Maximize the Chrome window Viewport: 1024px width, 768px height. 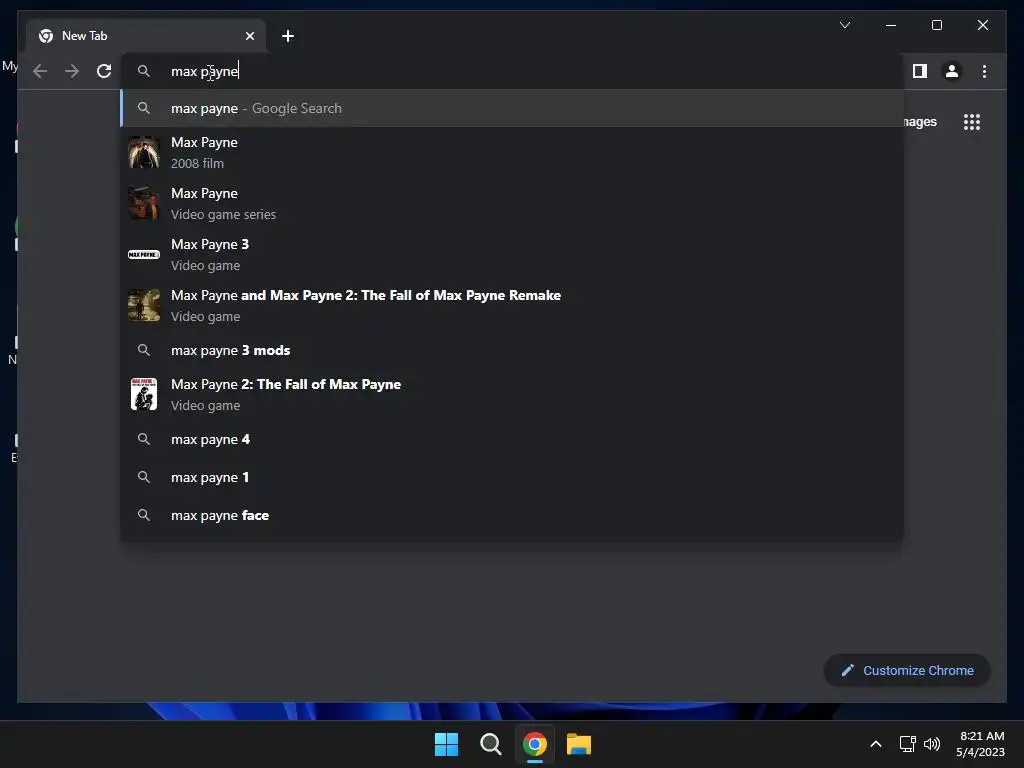(936, 25)
